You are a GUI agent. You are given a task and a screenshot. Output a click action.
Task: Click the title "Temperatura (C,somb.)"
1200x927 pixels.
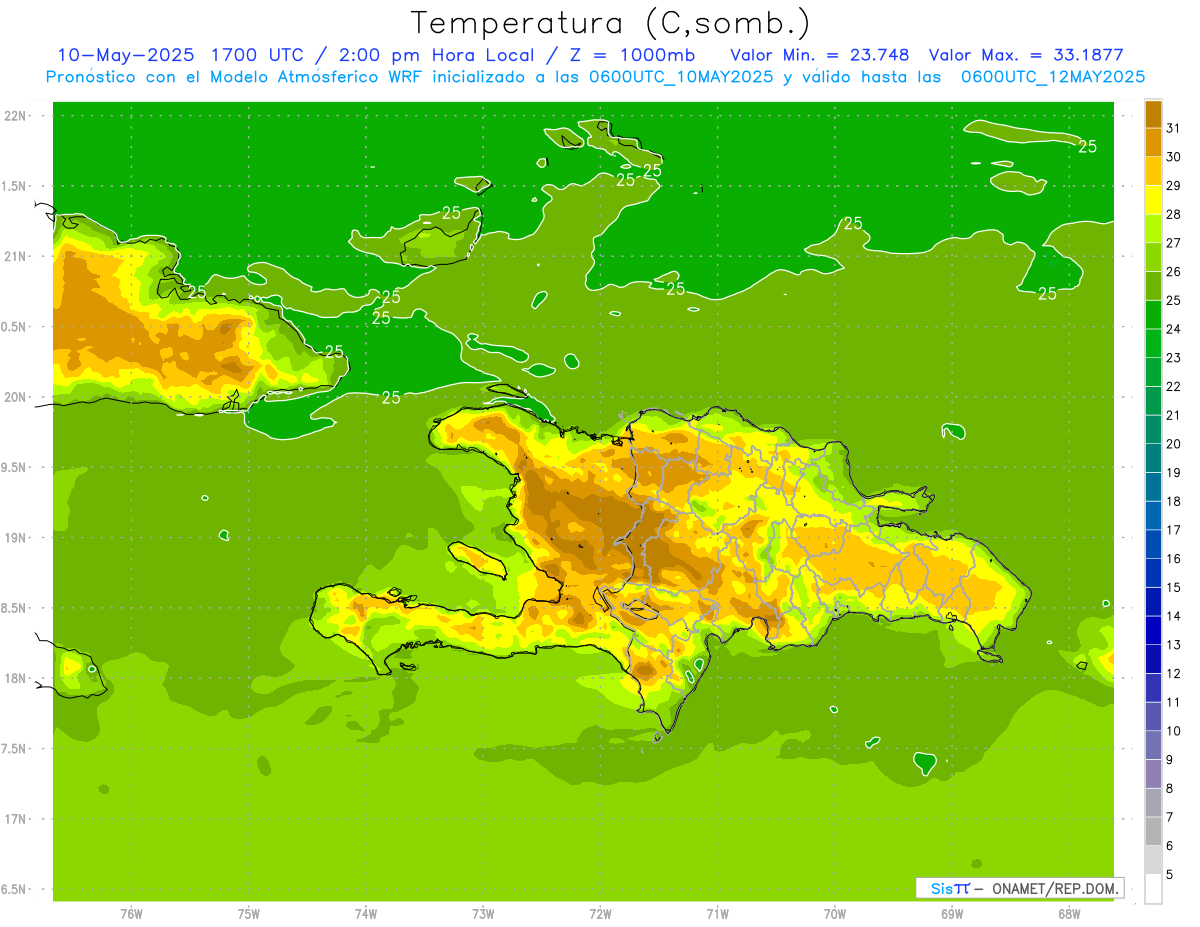(610, 24)
